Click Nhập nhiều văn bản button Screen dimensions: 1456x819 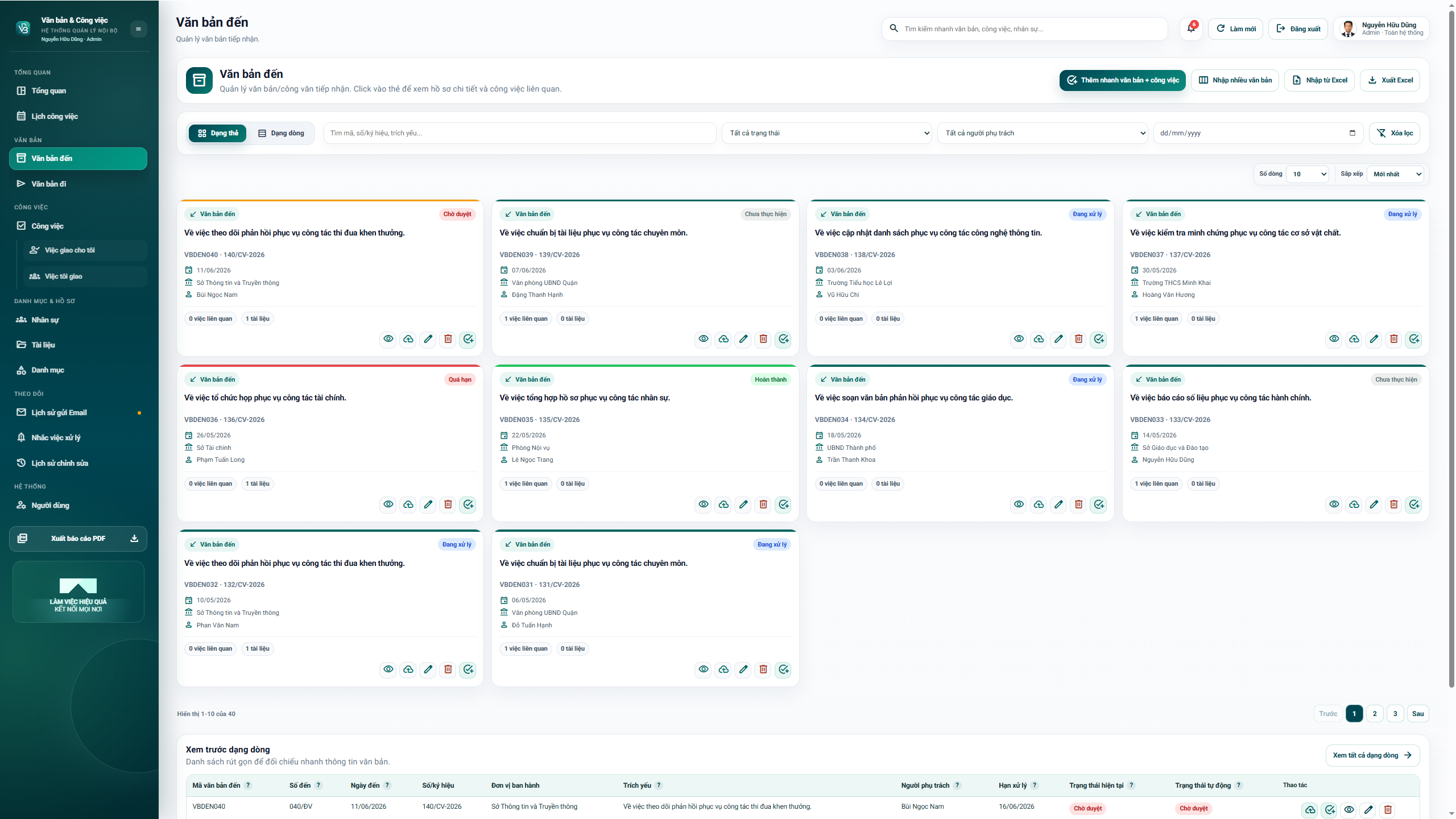pyautogui.click(x=1235, y=80)
